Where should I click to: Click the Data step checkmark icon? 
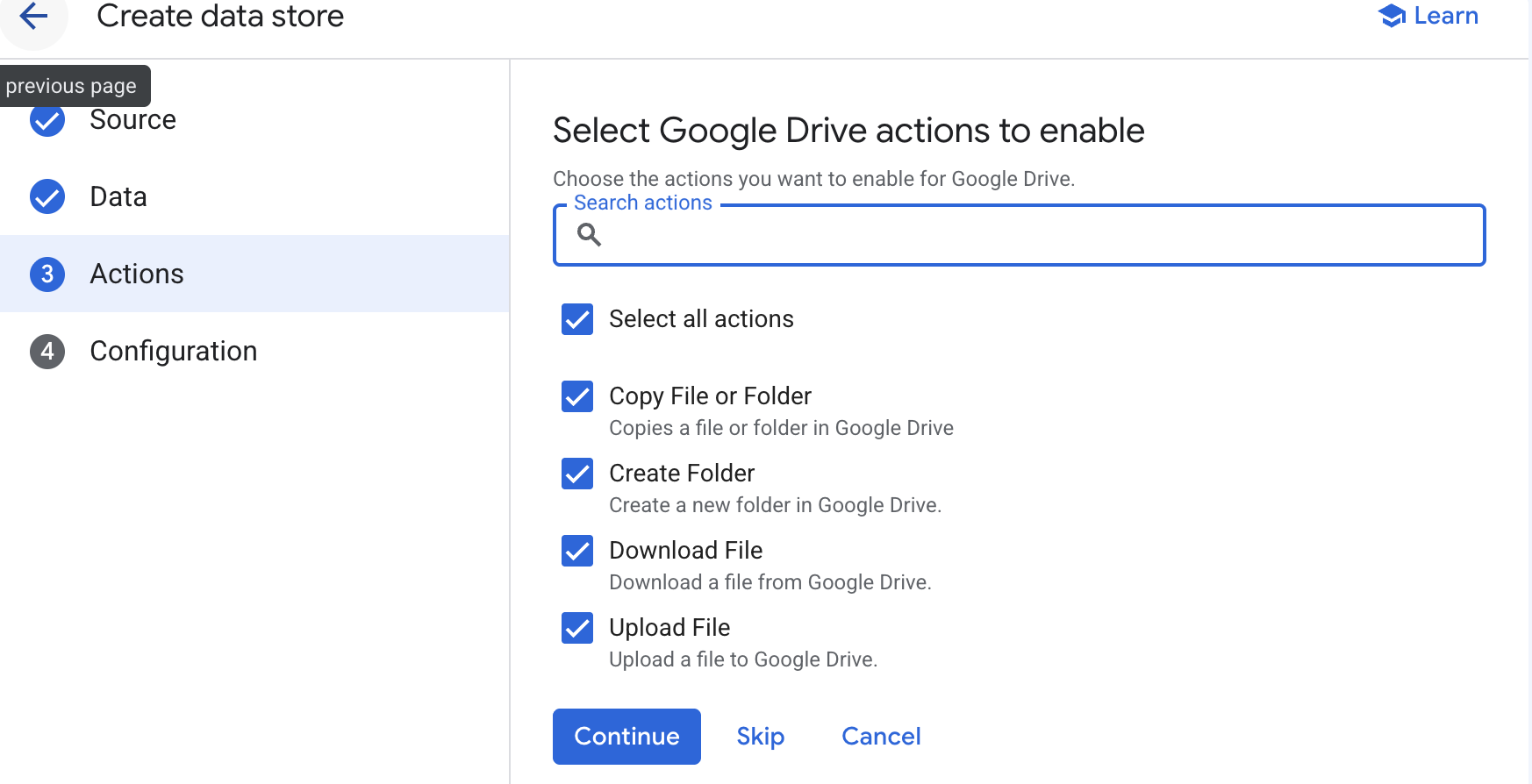click(47, 196)
